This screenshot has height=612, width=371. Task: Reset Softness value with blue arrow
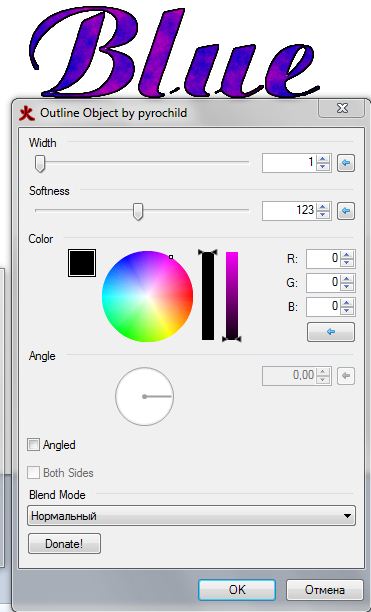tap(346, 211)
